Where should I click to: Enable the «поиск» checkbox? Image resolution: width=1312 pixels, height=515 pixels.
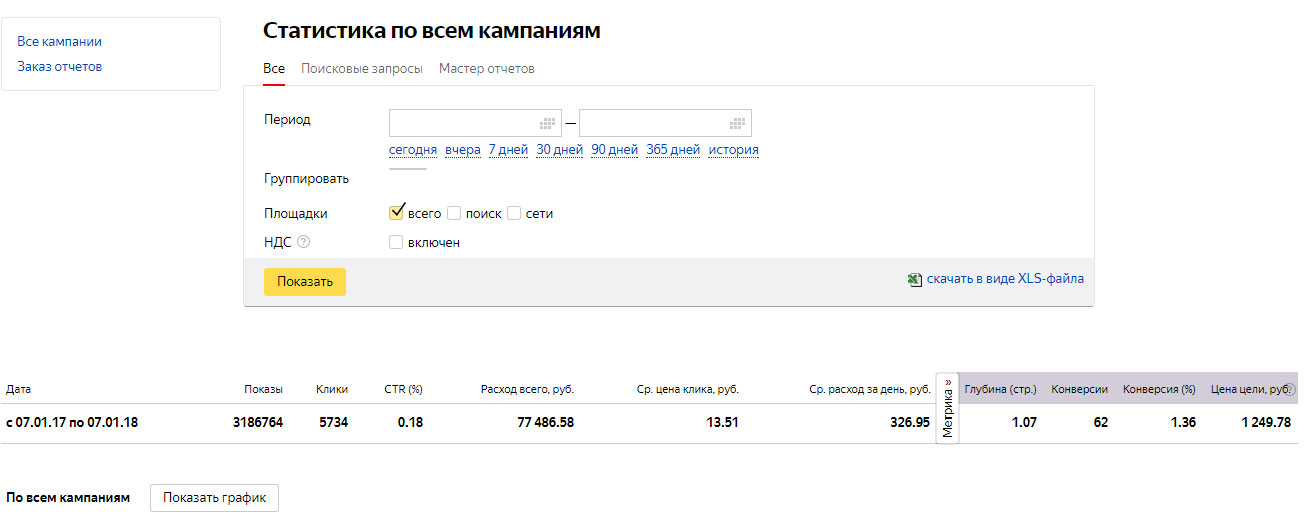coord(454,213)
